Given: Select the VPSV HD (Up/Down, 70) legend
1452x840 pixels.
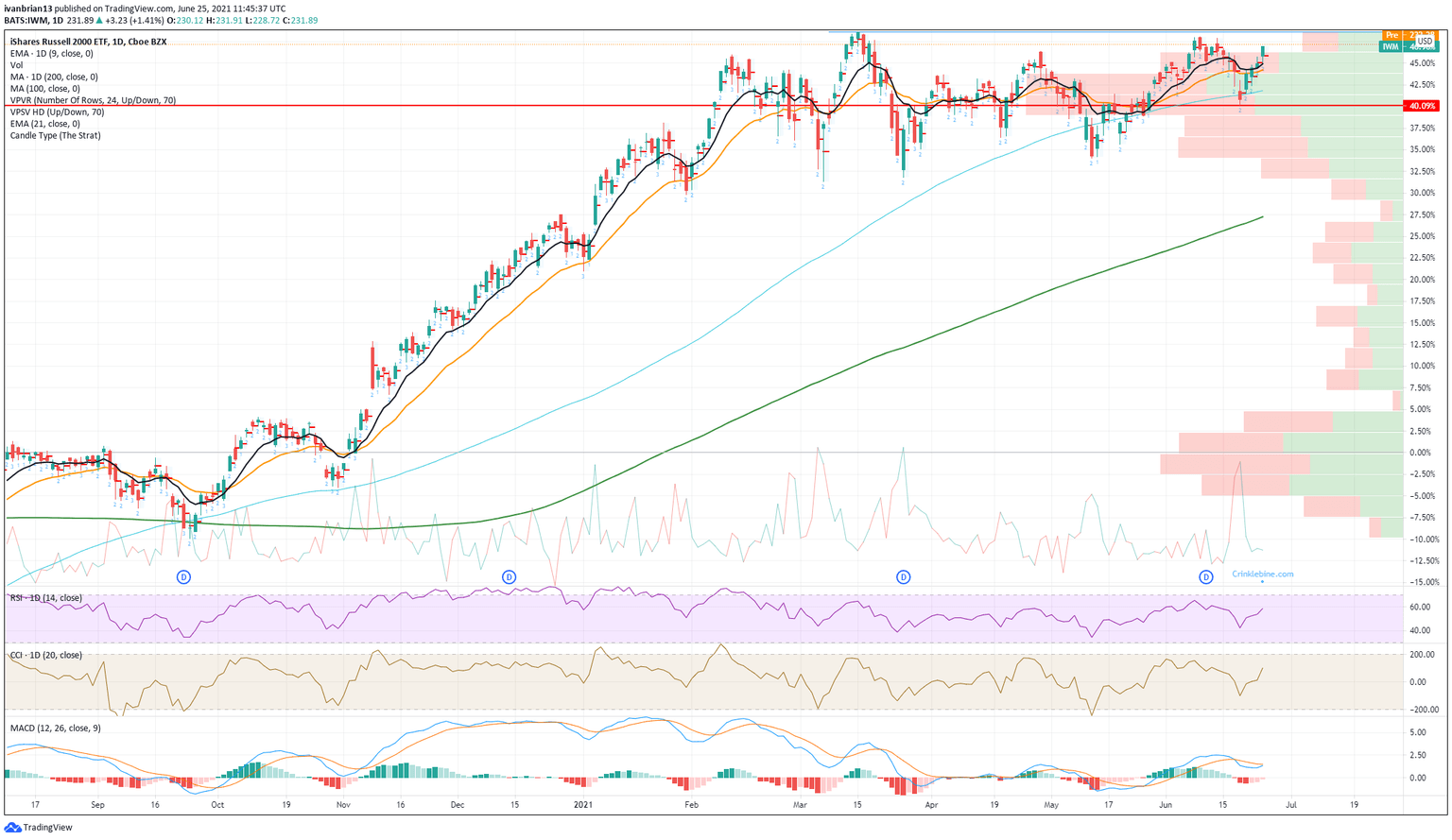Looking at the screenshot, I should (57, 111).
